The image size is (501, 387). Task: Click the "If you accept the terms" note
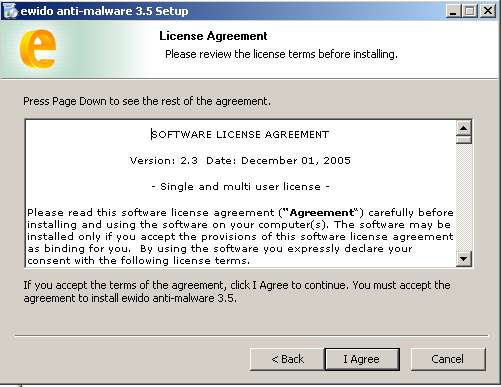click(x=237, y=291)
